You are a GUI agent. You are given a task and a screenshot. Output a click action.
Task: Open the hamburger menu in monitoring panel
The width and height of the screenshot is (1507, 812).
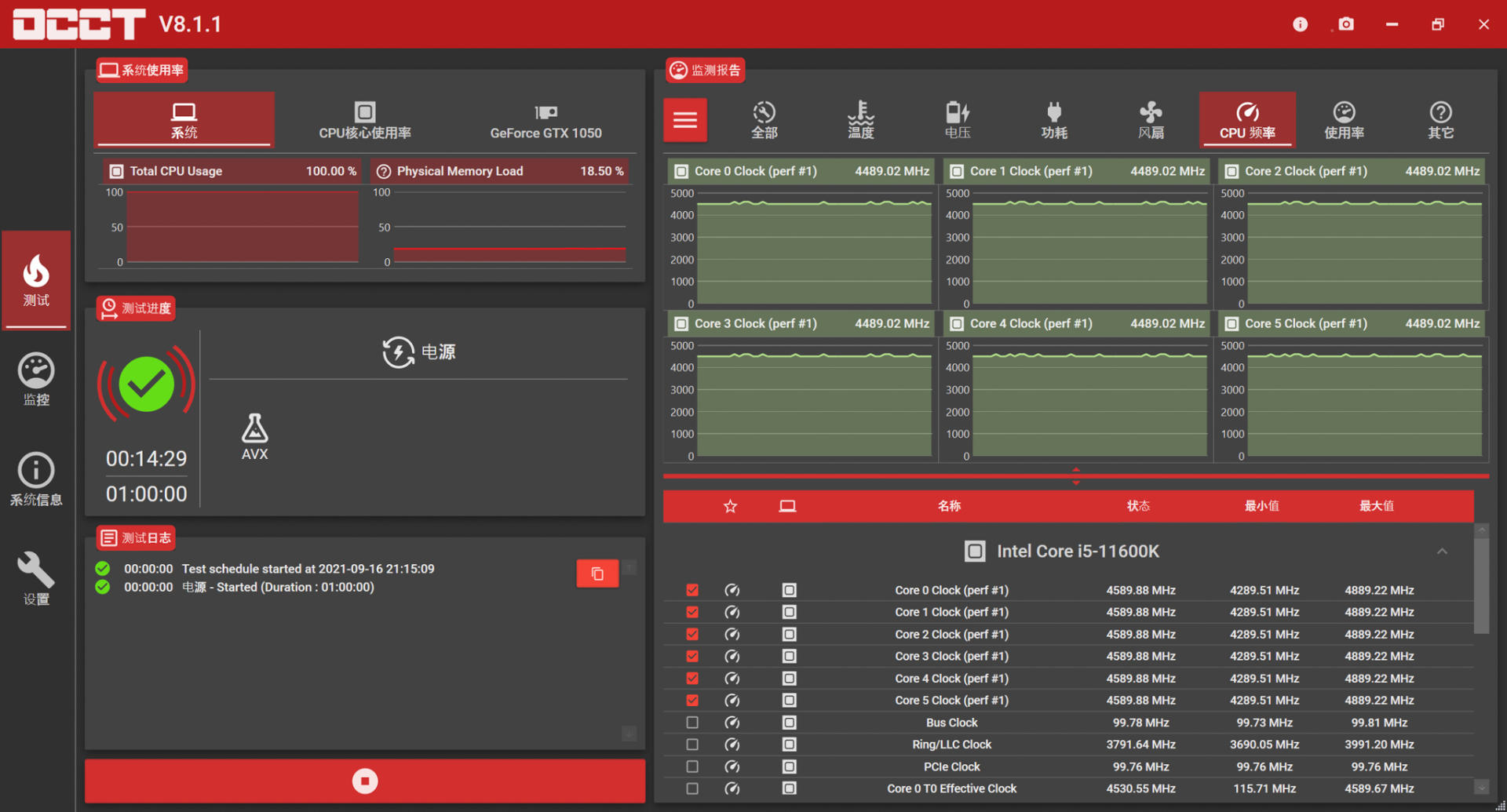point(685,120)
